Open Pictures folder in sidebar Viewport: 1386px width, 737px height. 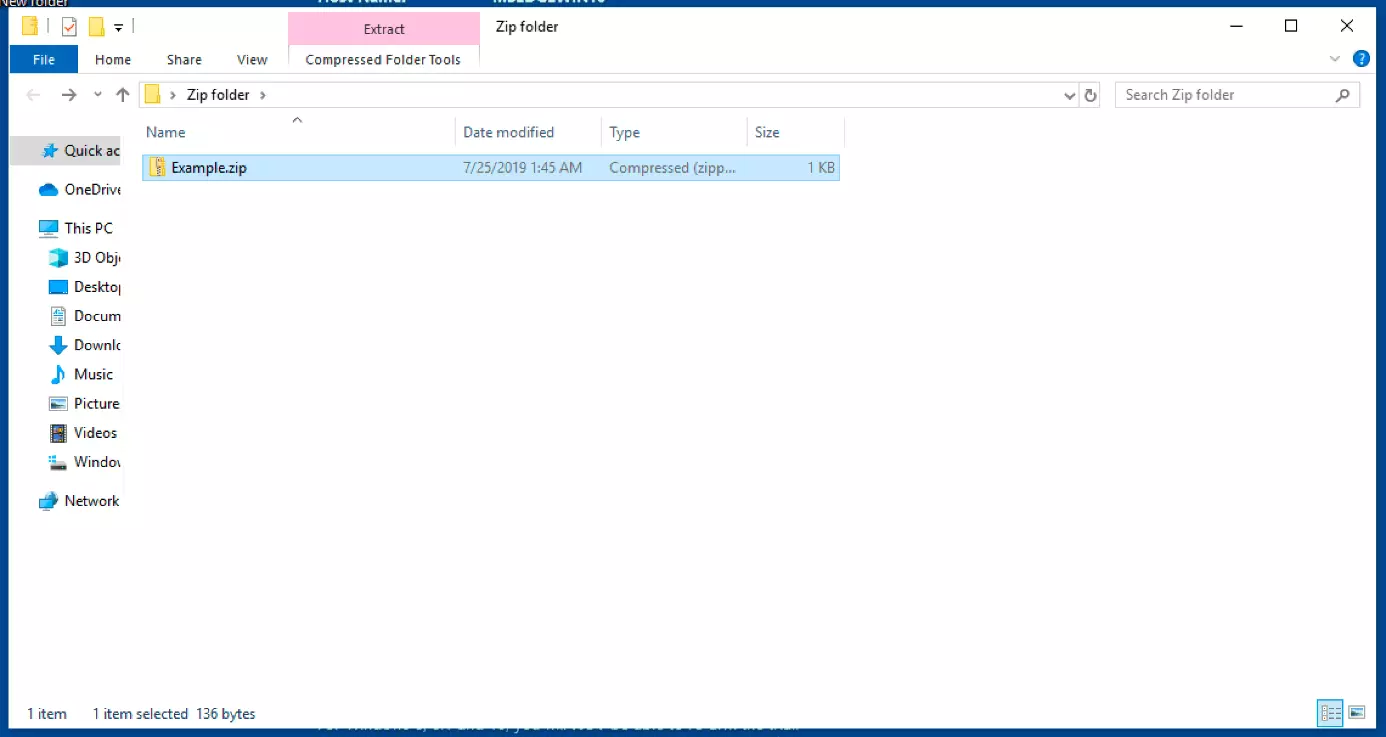85,404
